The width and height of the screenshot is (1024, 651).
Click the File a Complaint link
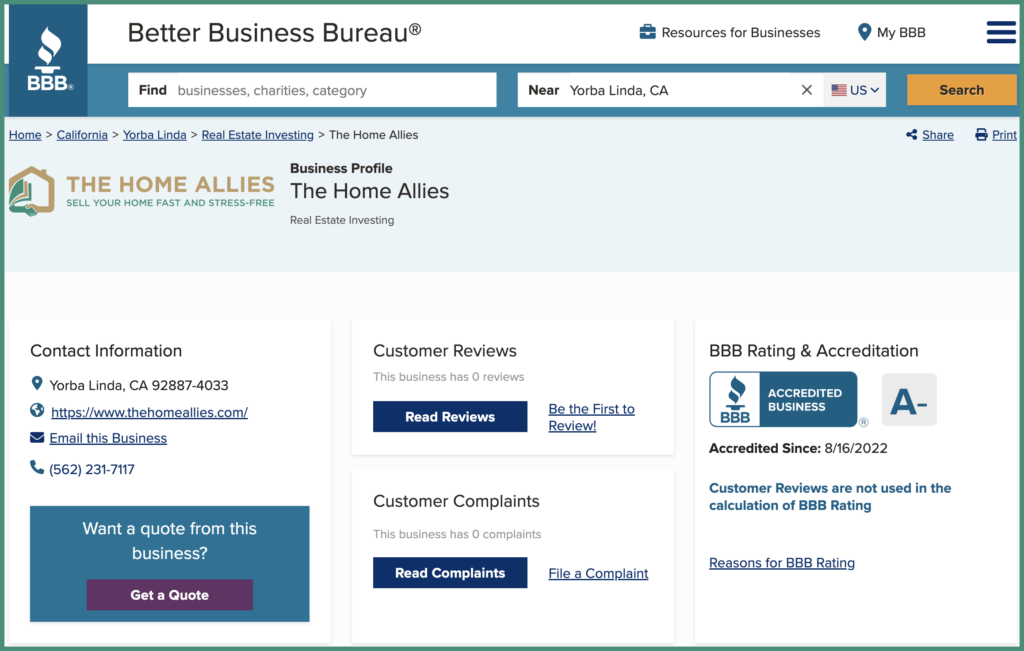[598, 573]
